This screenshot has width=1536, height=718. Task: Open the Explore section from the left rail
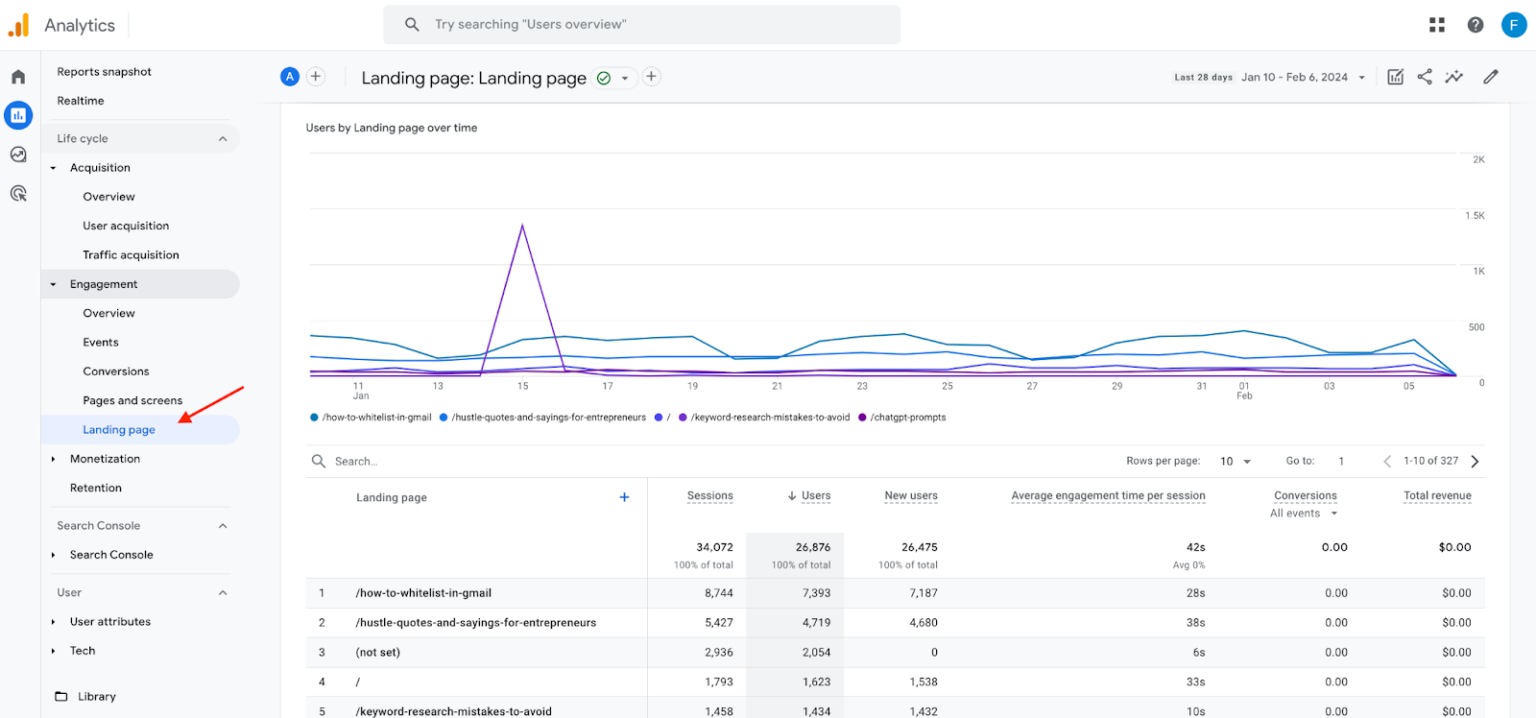[18, 154]
